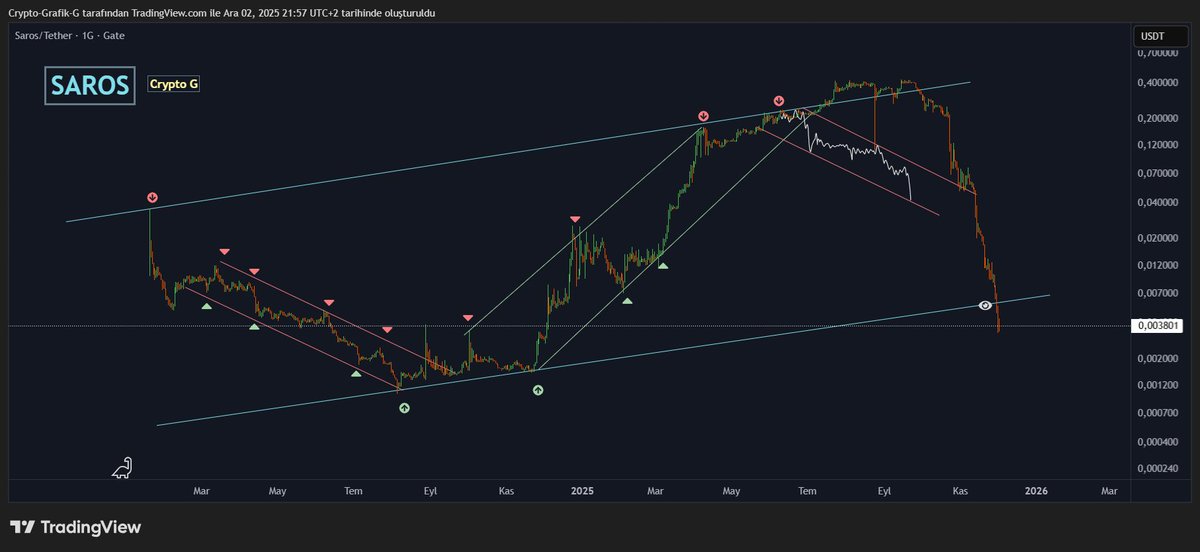Image resolution: width=1200 pixels, height=552 pixels.
Task: Select the SAROS title label
Action: pyautogui.click(x=89, y=86)
